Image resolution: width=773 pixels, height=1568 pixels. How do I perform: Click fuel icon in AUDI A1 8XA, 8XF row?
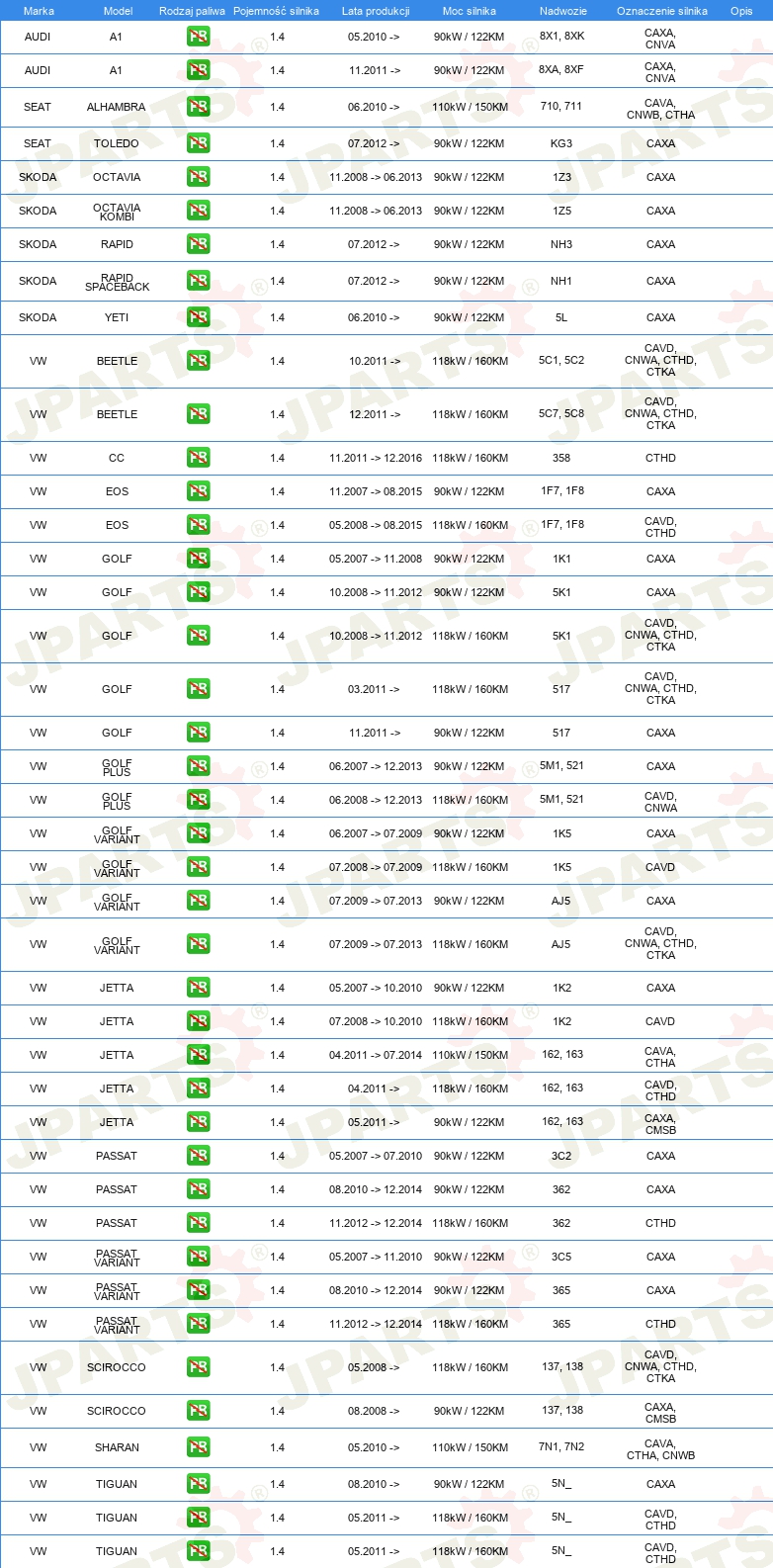(x=198, y=70)
